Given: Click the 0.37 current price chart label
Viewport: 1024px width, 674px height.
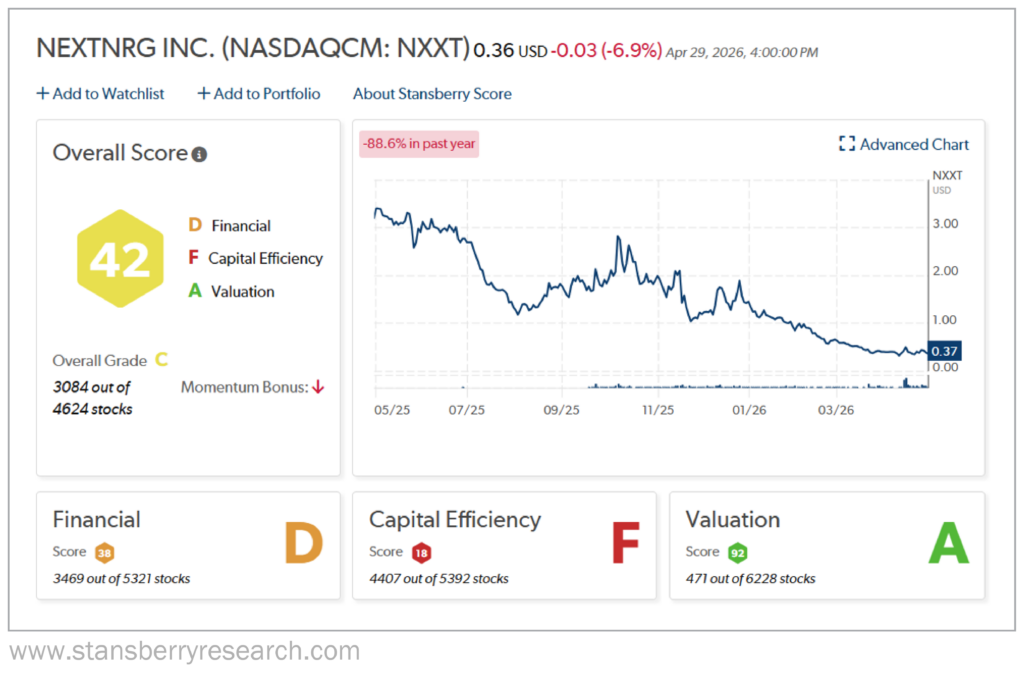Looking at the screenshot, I should click(944, 351).
